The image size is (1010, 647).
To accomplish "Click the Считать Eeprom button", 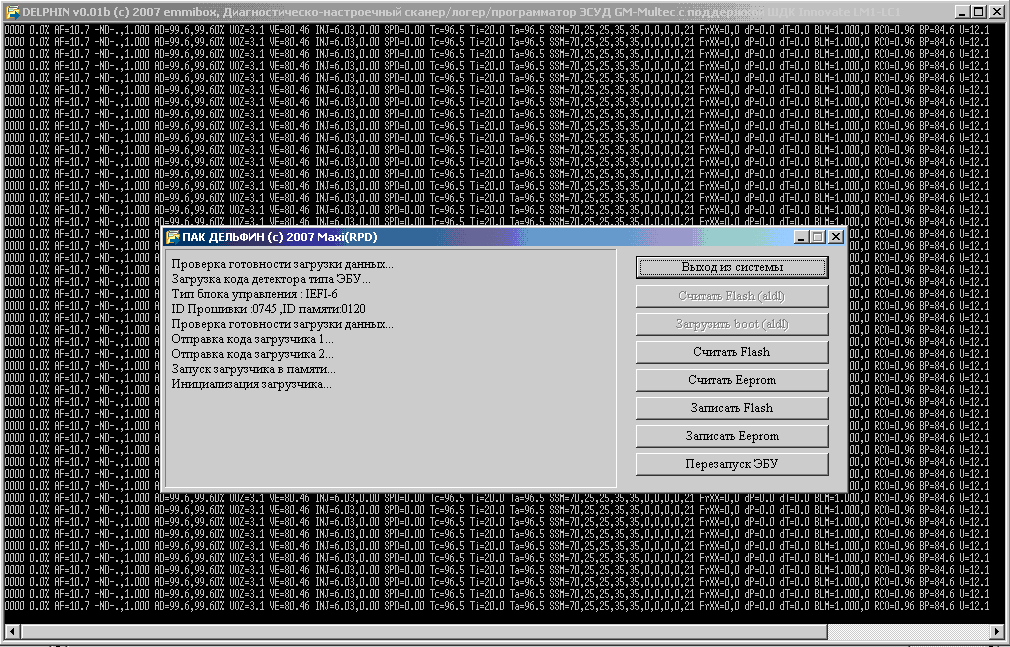I will [x=732, y=380].
